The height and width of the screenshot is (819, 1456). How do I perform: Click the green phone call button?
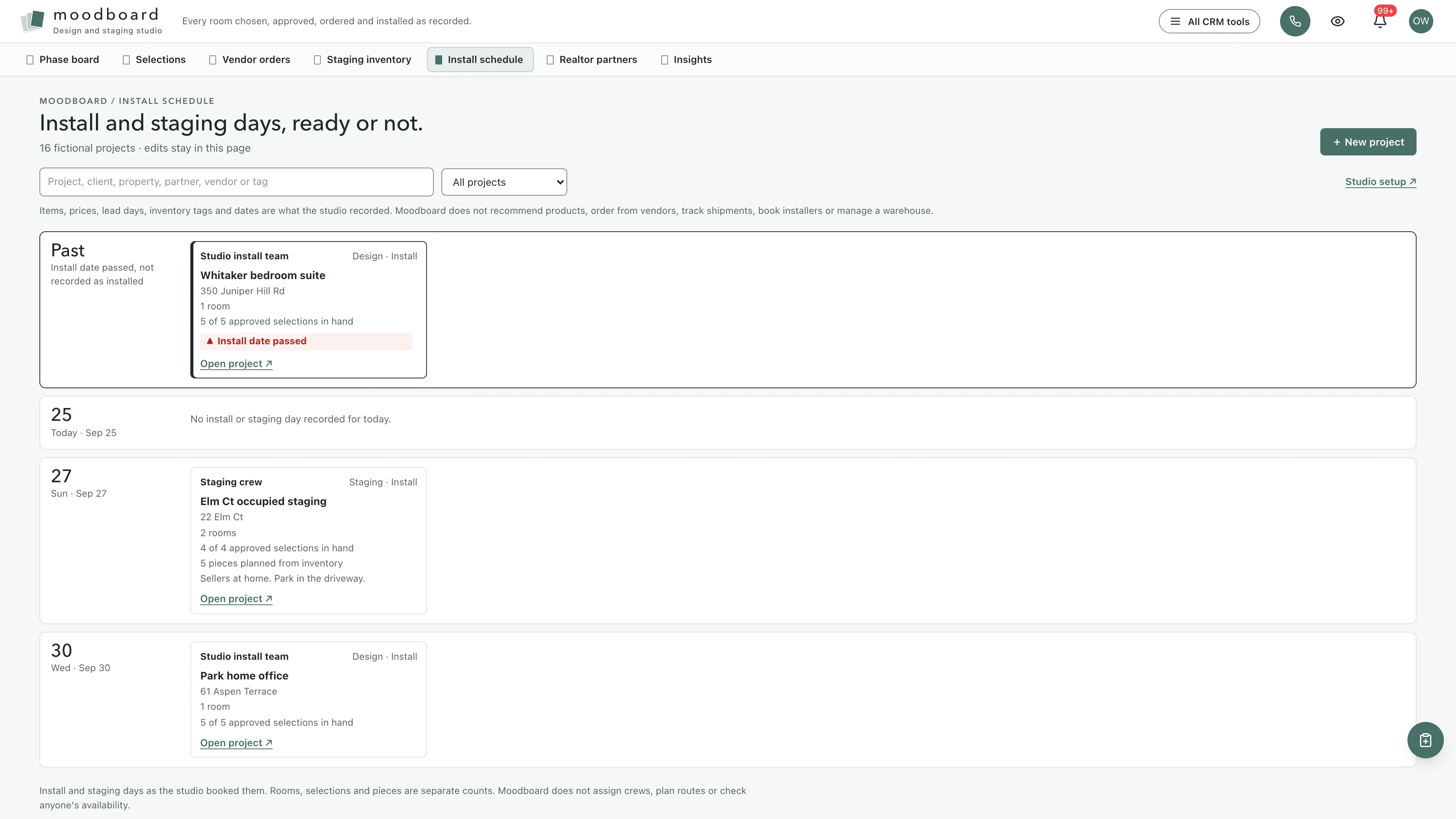pyautogui.click(x=1295, y=22)
